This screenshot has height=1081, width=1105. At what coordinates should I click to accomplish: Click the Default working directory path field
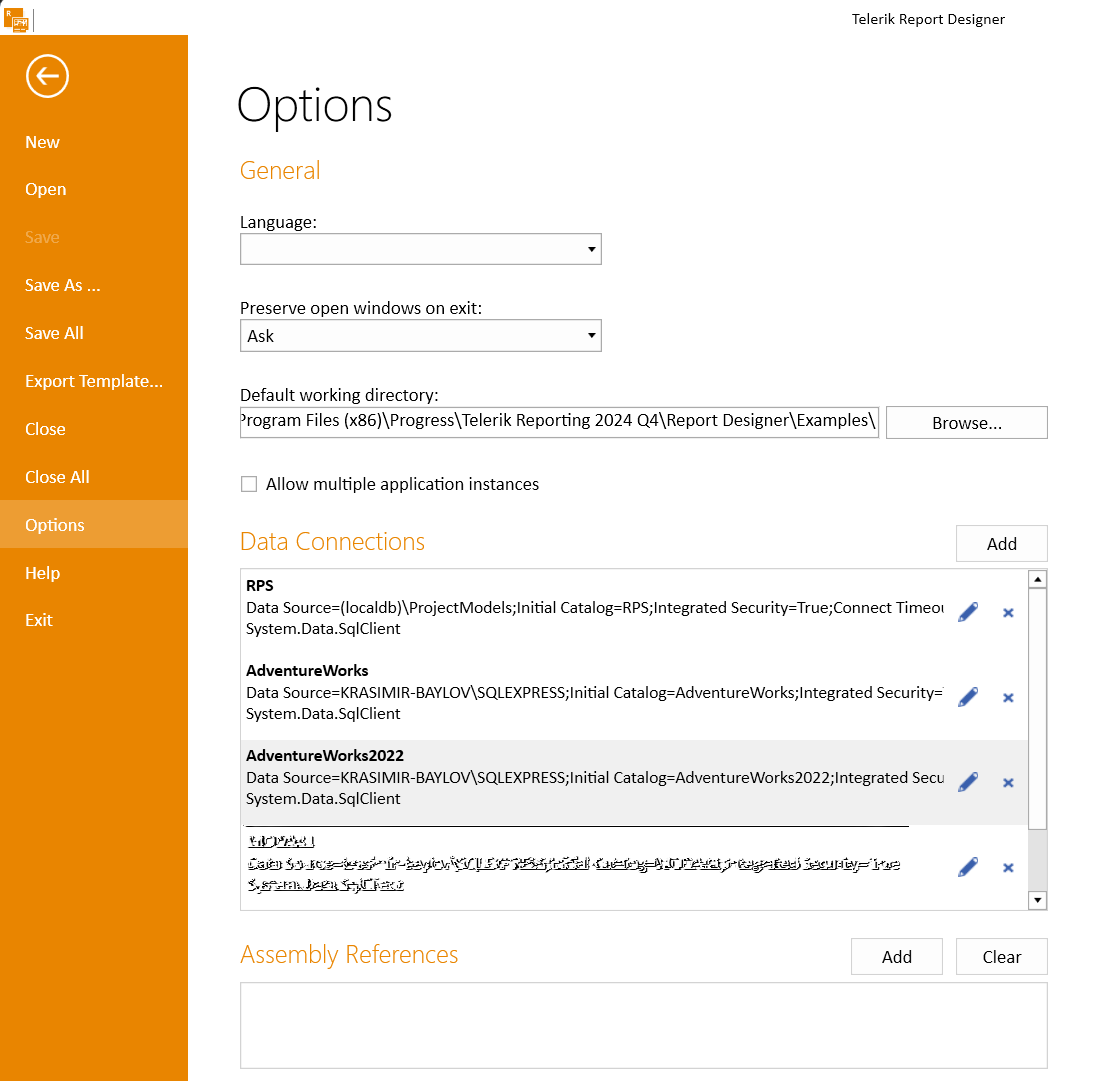pos(559,421)
